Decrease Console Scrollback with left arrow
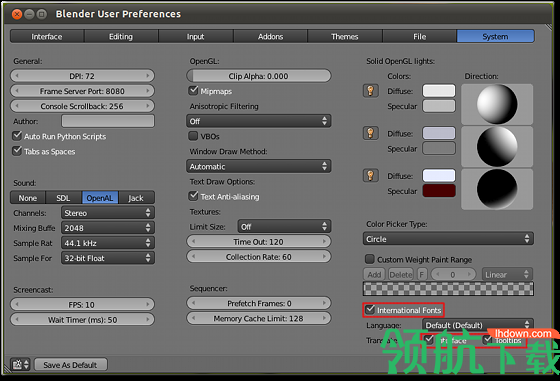 pyautogui.click(x=17, y=106)
